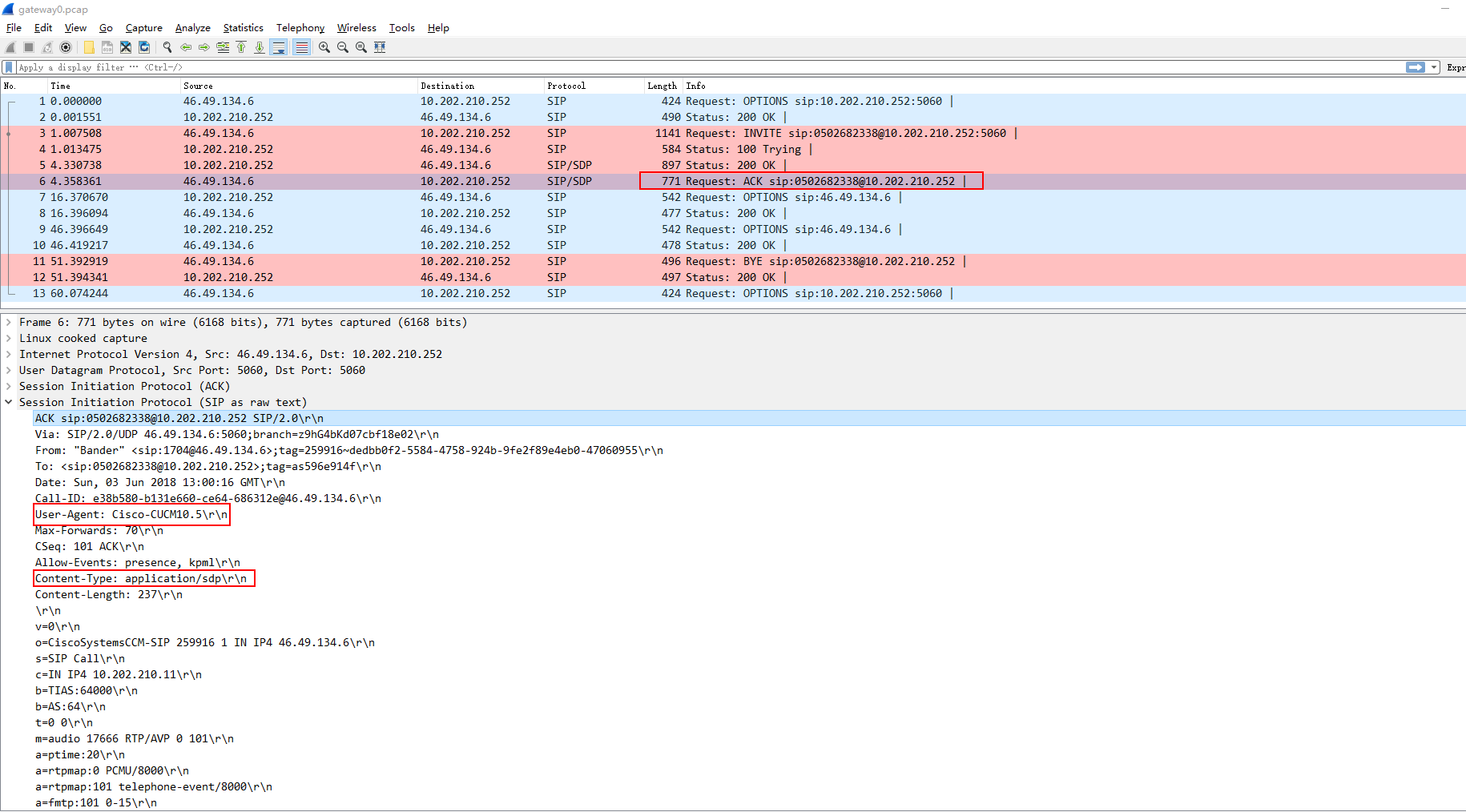Image resolution: width=1466 pixels, height=812 pixels.
Task: Click the find packet magnifier icon
Action: (167, 47)
